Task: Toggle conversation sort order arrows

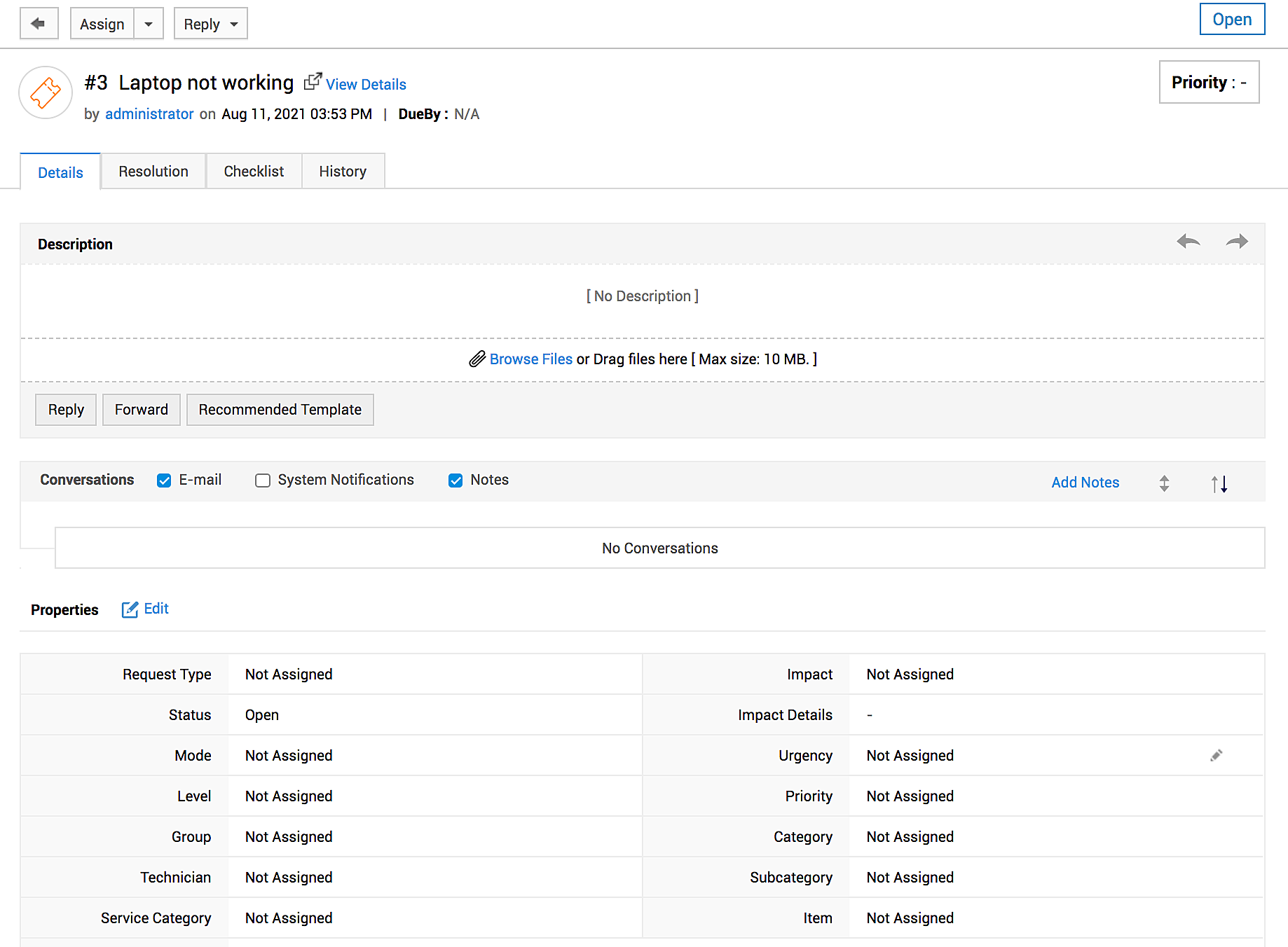Action: click(x=1219, y=483)
